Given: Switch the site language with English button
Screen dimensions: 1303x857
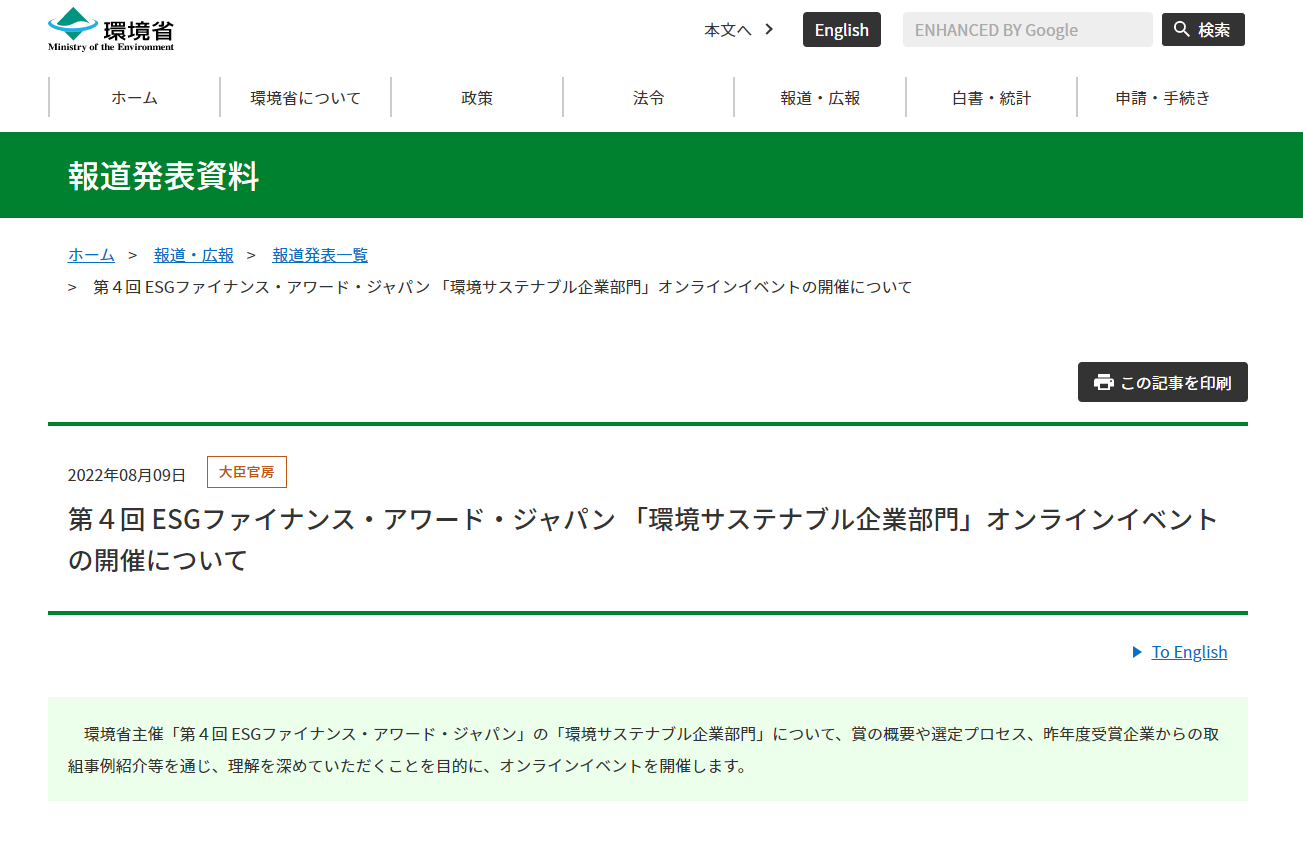Looking at the screenshot, I should tap(841, 30).
